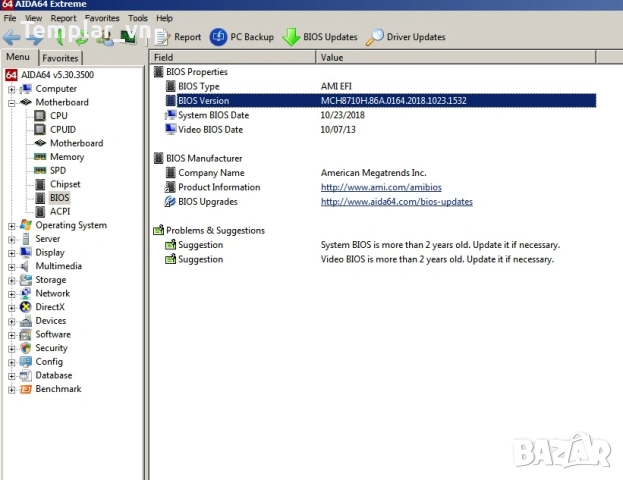Open the File menu
623x480 pixels.
[x=10, y=18]
